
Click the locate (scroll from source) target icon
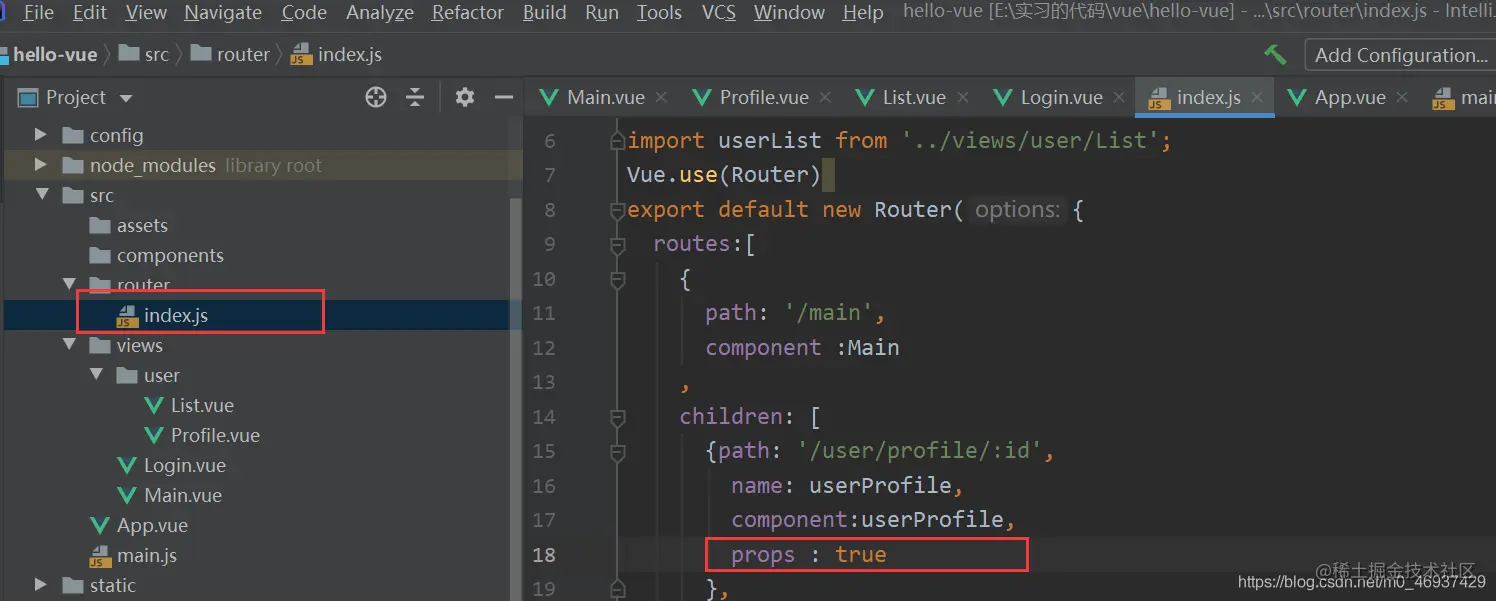coord(376,97)
